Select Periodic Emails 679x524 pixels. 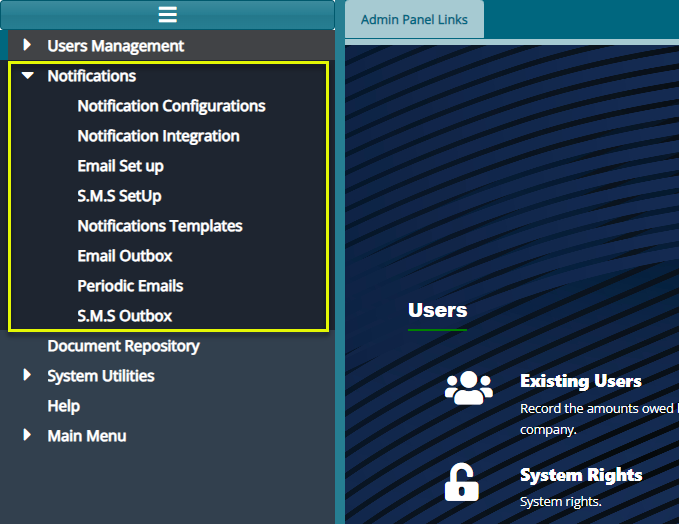point(130,286)
